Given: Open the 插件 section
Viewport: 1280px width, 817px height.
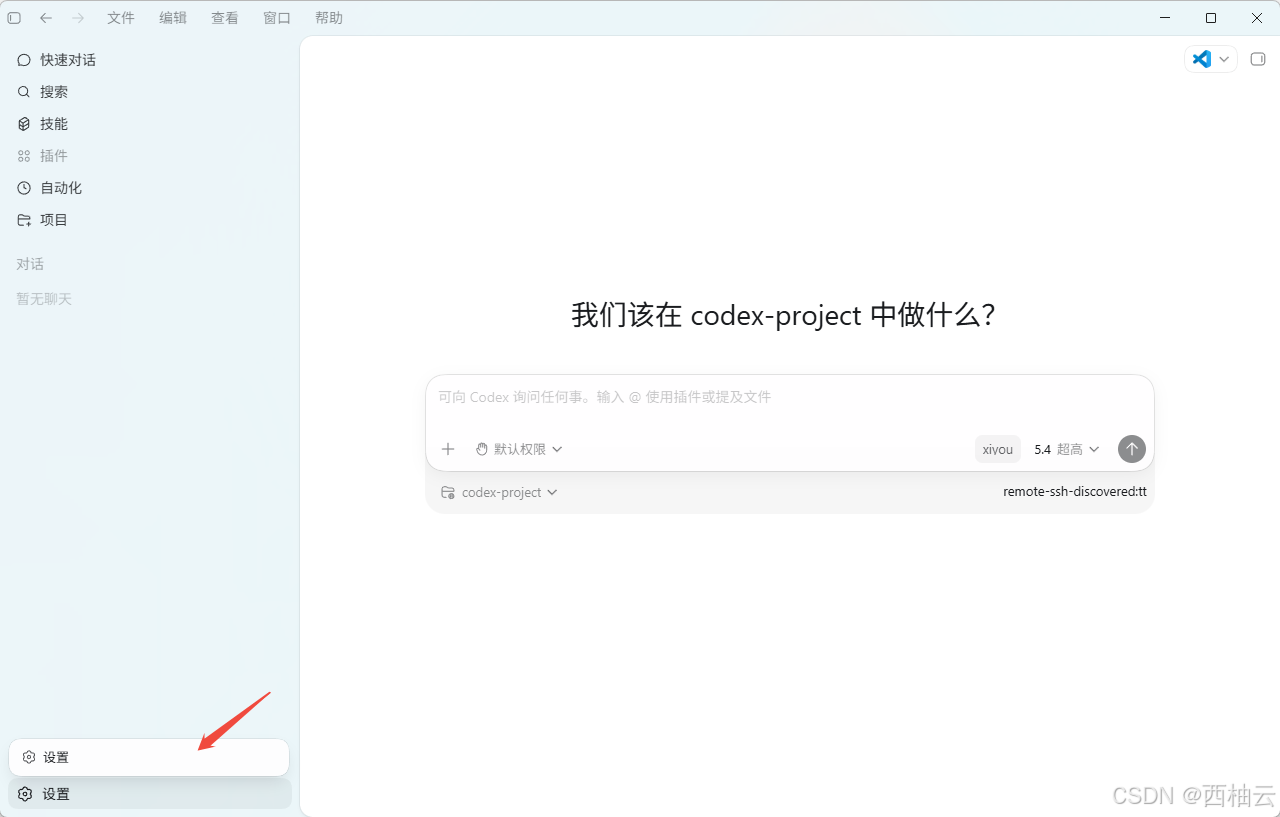Looking at the screenshot, I should coord(150,156).
